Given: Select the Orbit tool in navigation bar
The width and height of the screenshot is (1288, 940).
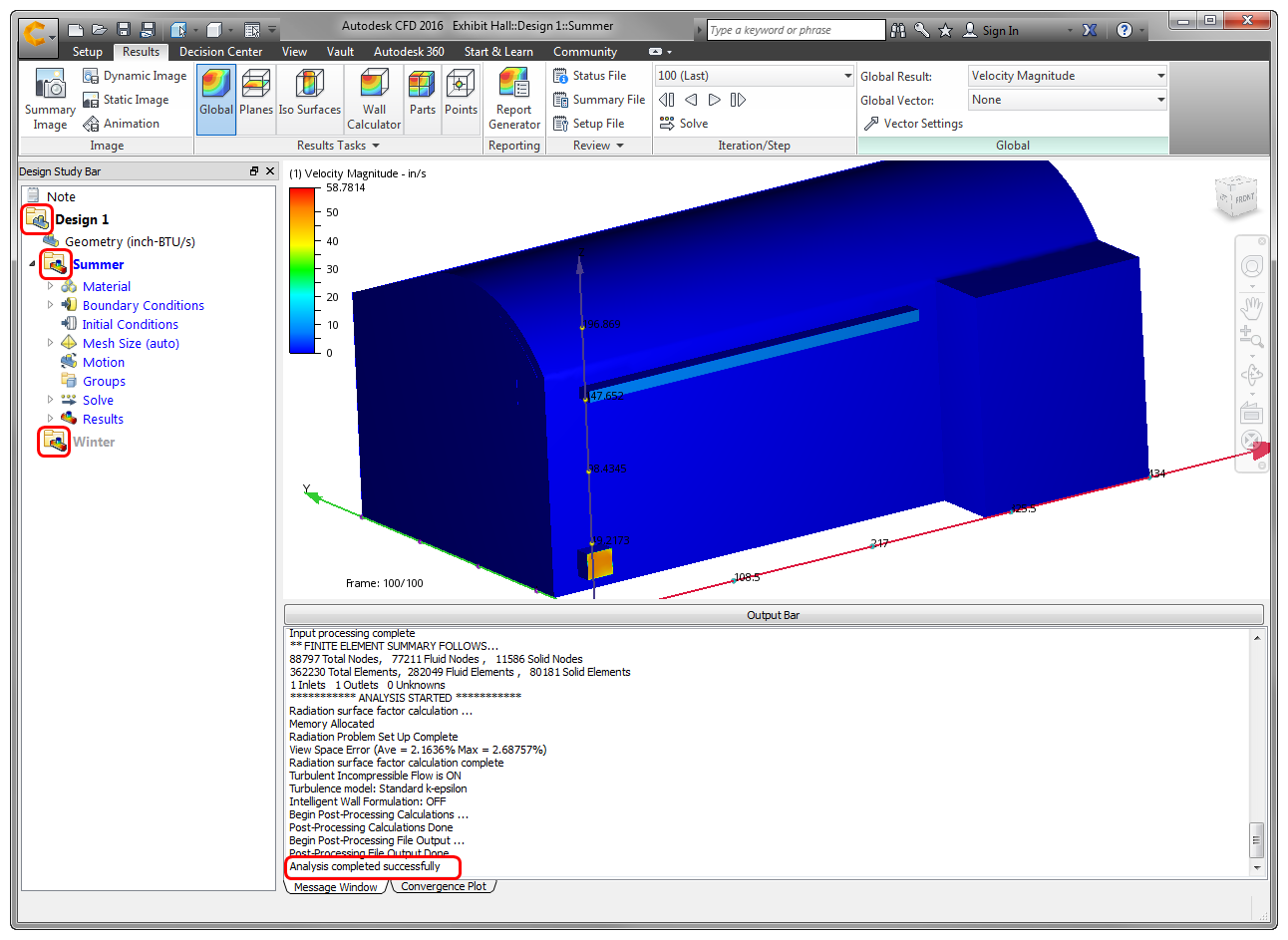Looking at the screenshot, I should 1251,375.
